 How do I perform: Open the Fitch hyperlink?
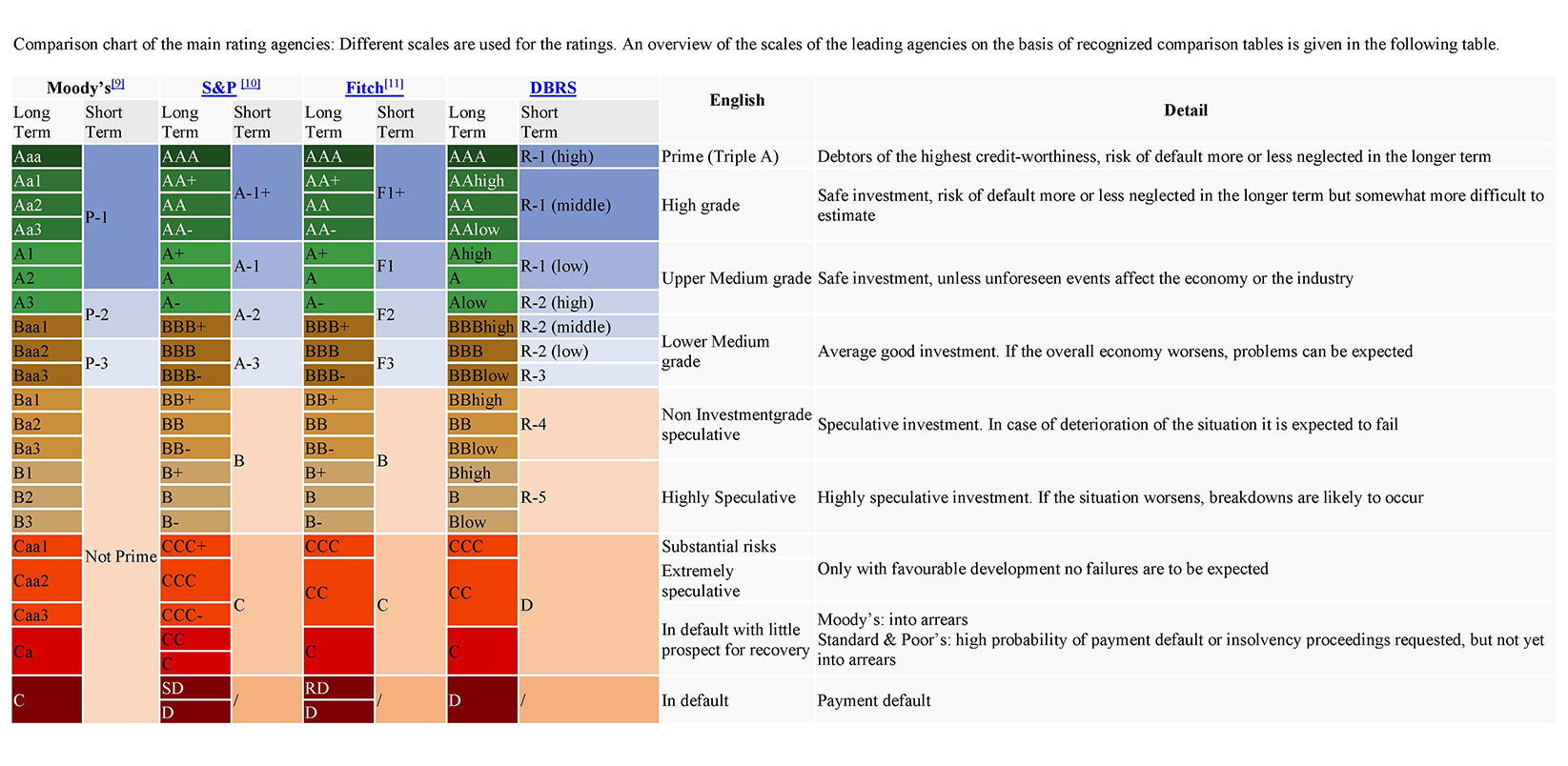364,89
